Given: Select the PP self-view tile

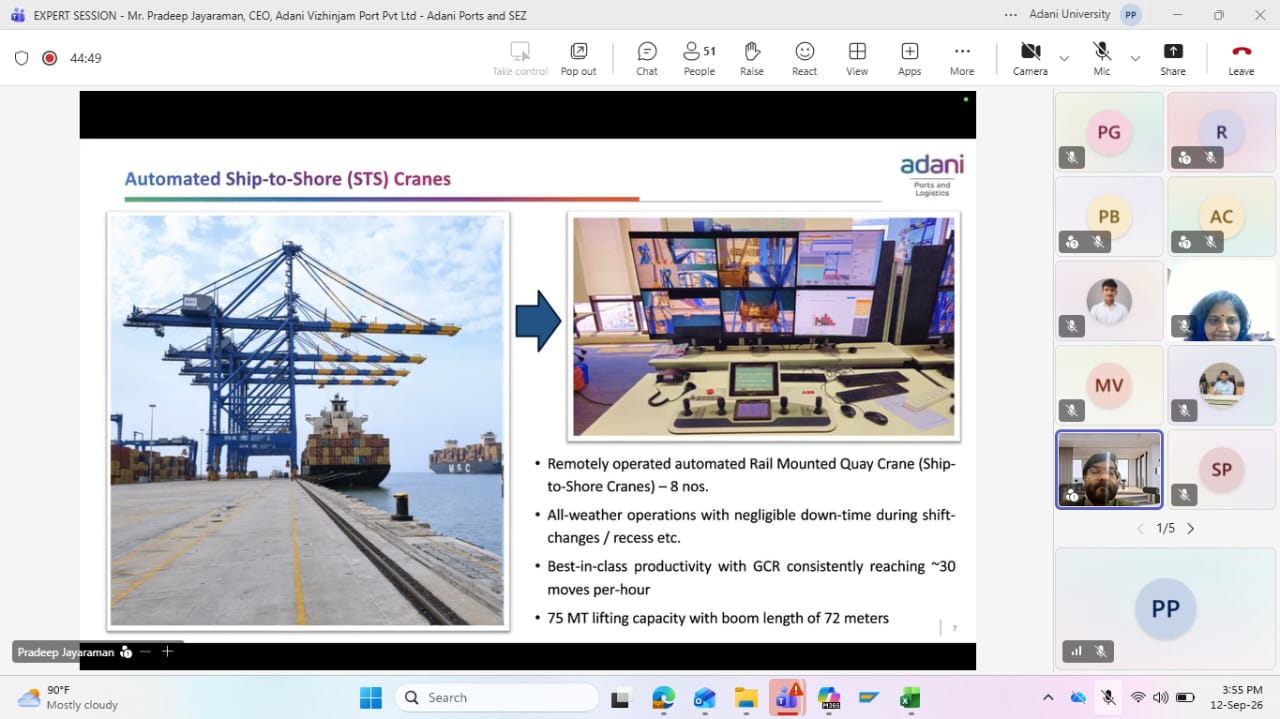Looking at the screenshot, I should pyautogui.click(x=1165, y=608).
